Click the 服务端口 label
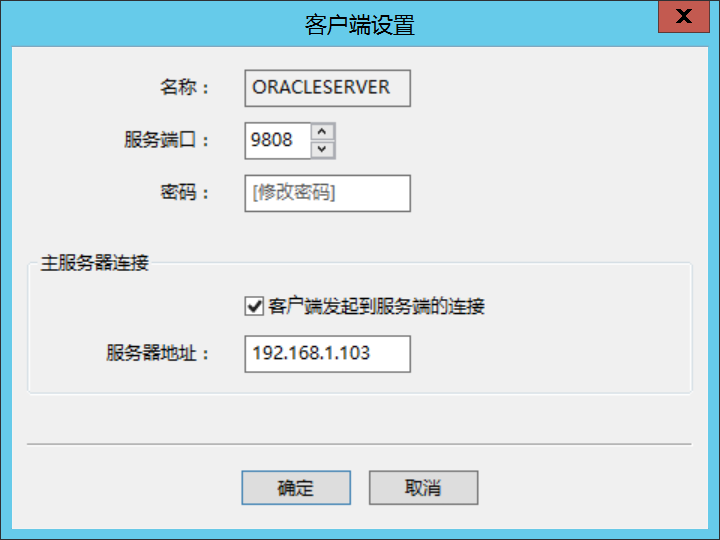The width and height of the screenshot is (720, 540). click(167, 140)
